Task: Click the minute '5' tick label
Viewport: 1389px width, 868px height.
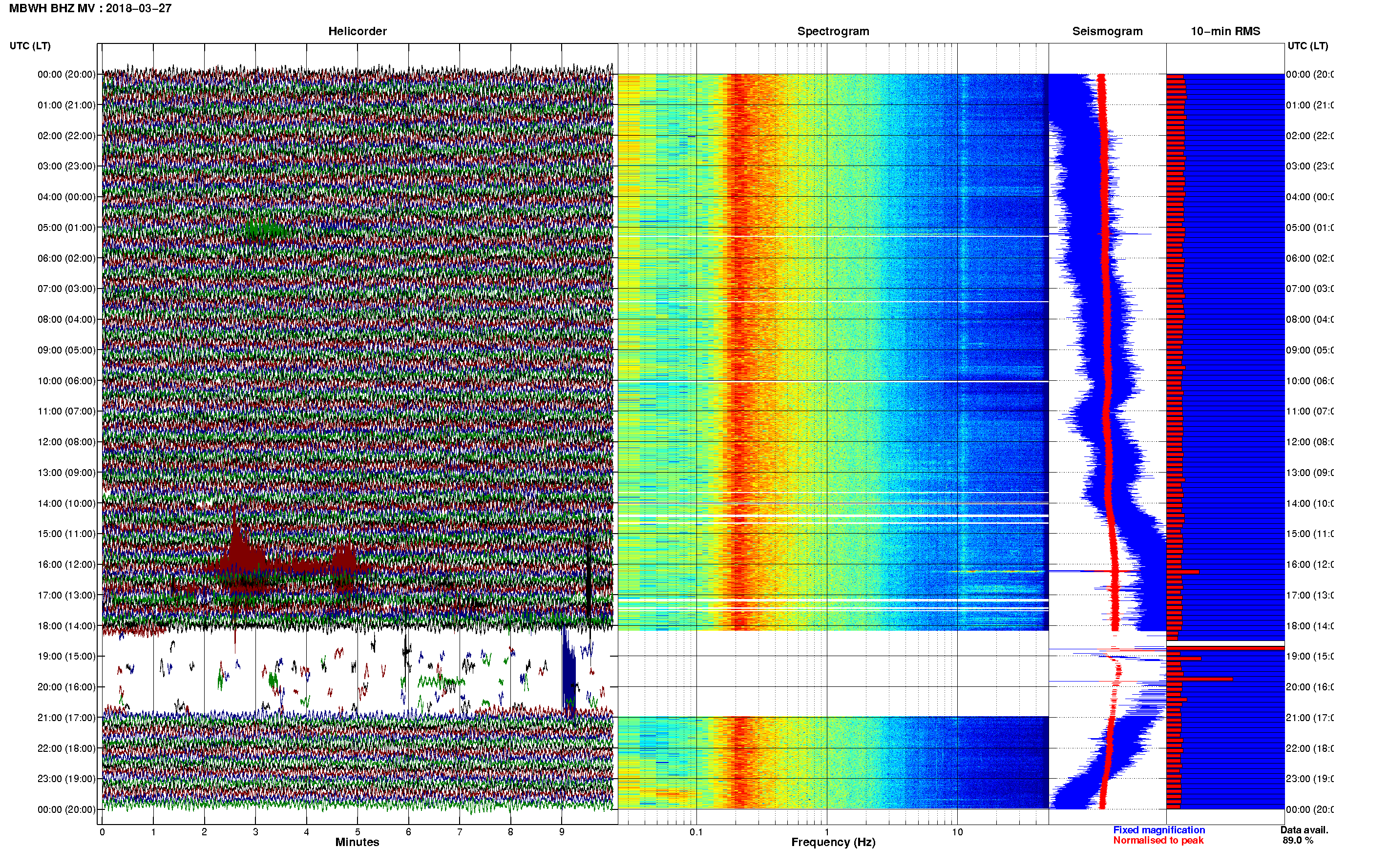Action: (357, 832)
